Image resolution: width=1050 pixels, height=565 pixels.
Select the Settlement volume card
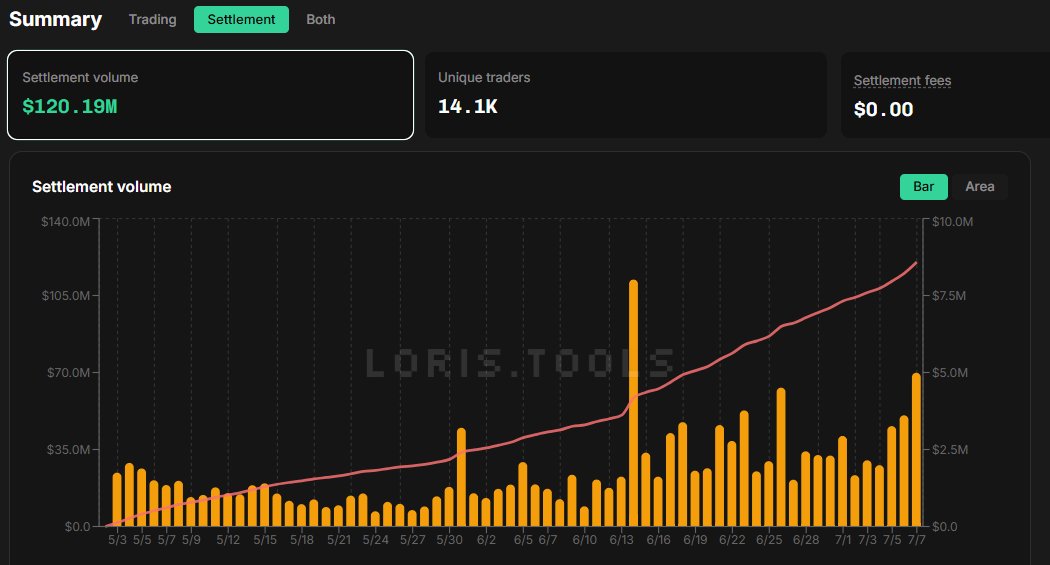tap(210, 95)
